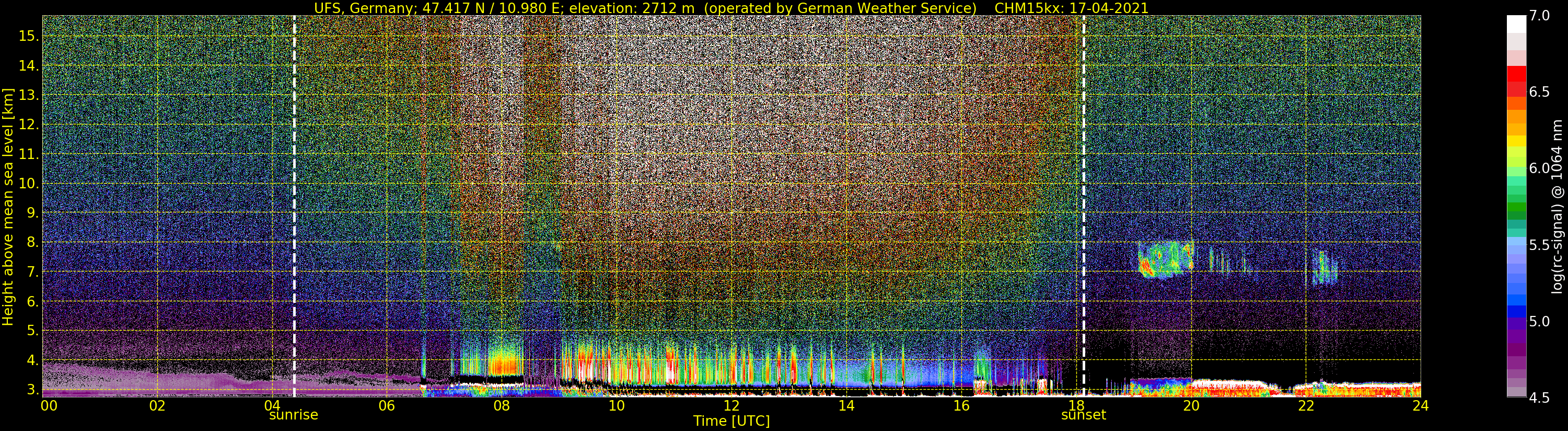The image size is (1568, 431).
Task: Click the height tick label '15.'
Action: click(x=29, y=36)
